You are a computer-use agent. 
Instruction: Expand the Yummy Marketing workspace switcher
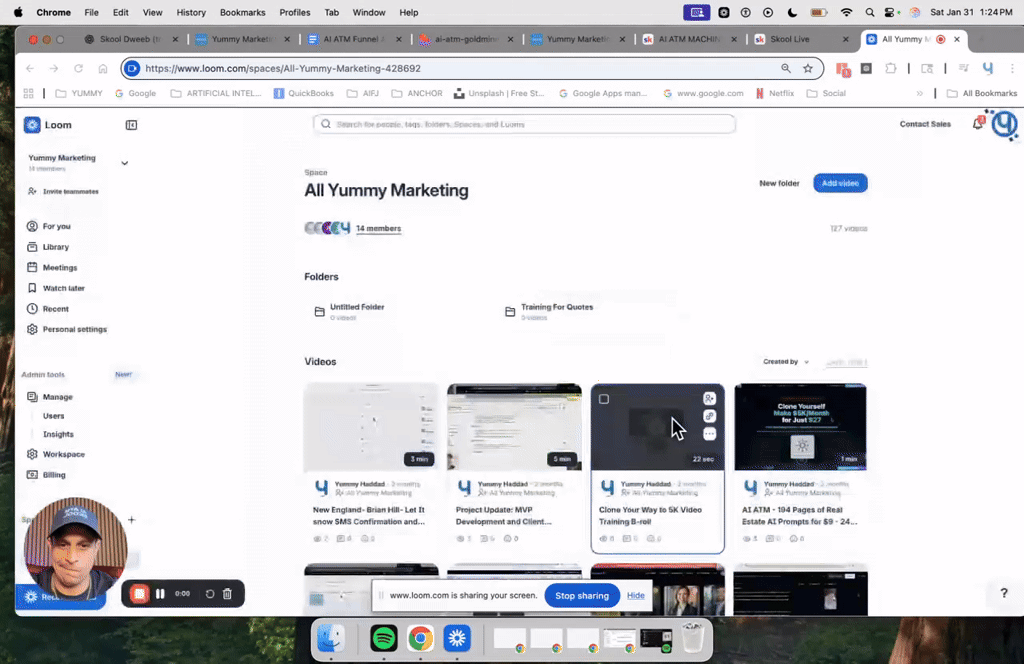124,162
